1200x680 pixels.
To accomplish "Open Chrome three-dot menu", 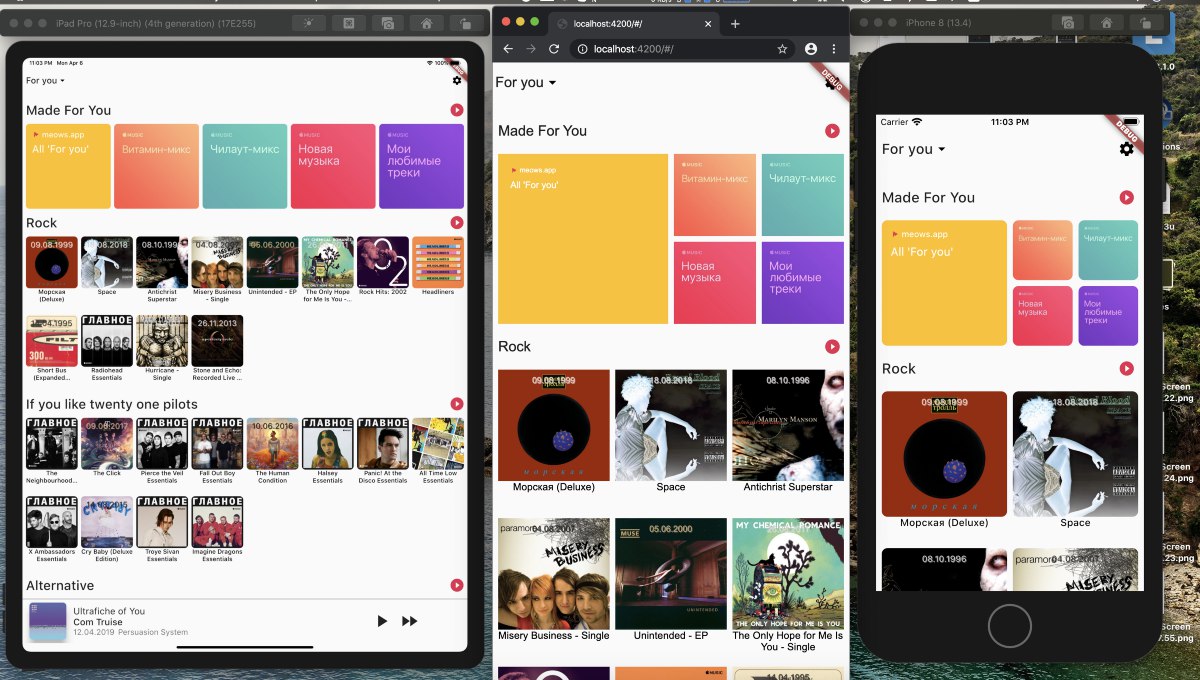I will pos(834,48).
